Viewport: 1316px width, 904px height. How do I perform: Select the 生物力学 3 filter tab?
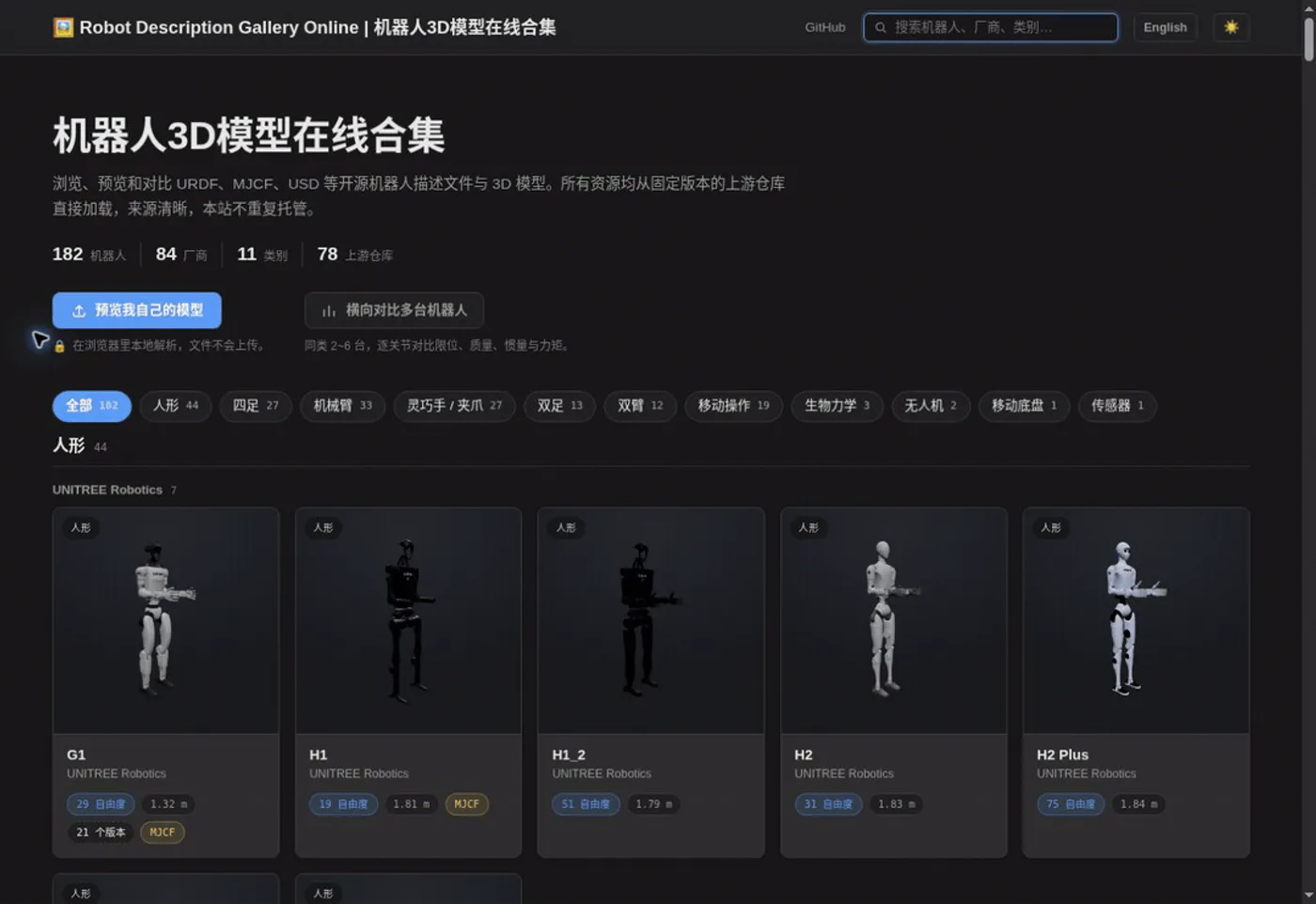click(x=837, y=406)
